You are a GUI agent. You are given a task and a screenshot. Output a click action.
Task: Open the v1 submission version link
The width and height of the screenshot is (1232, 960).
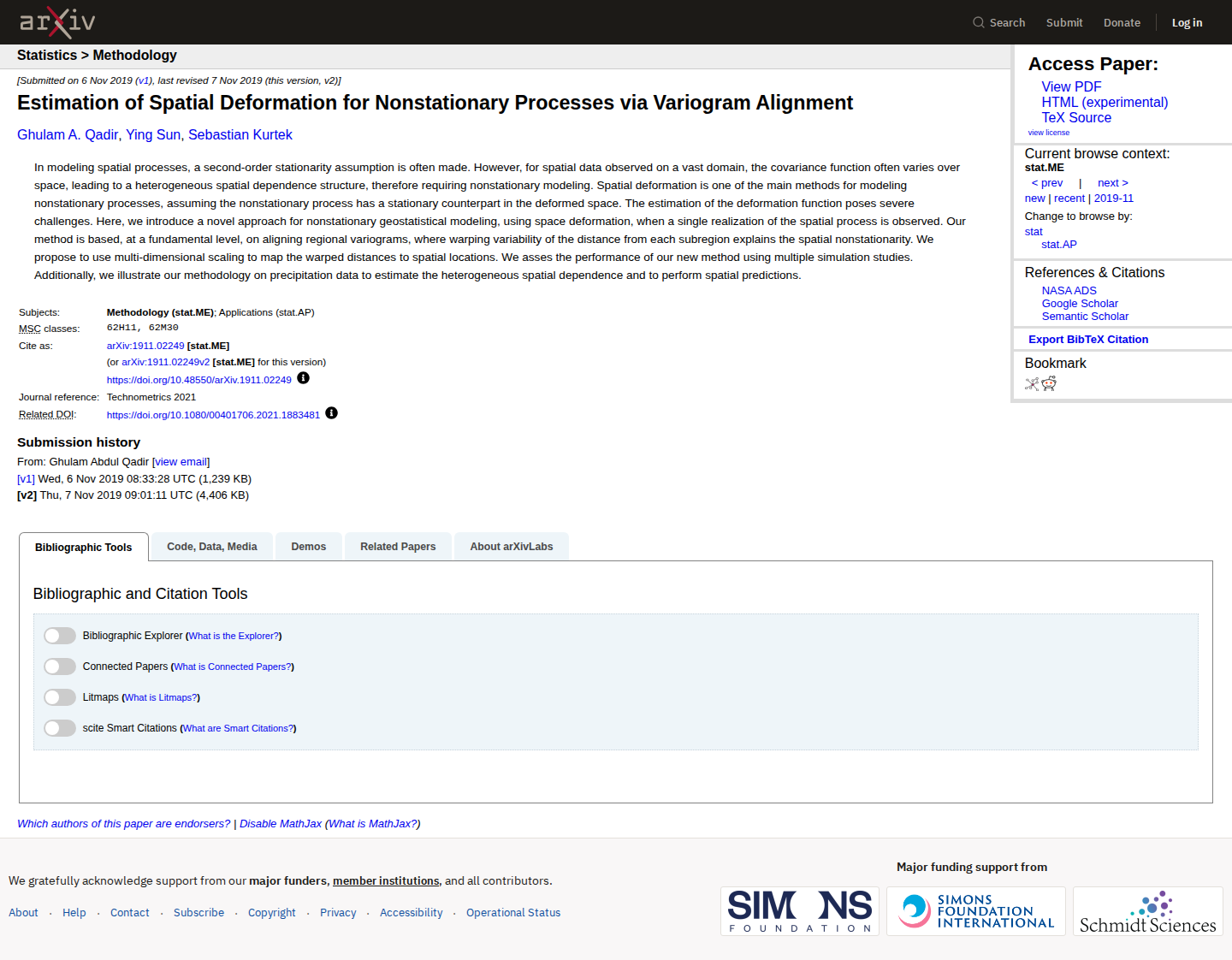26,479
